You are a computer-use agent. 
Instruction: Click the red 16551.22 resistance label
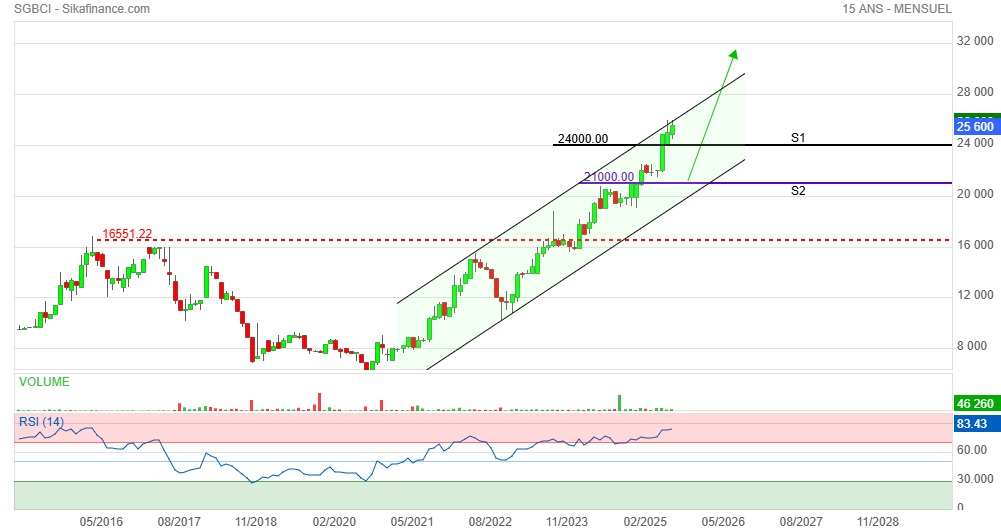[x=127, y=233]
